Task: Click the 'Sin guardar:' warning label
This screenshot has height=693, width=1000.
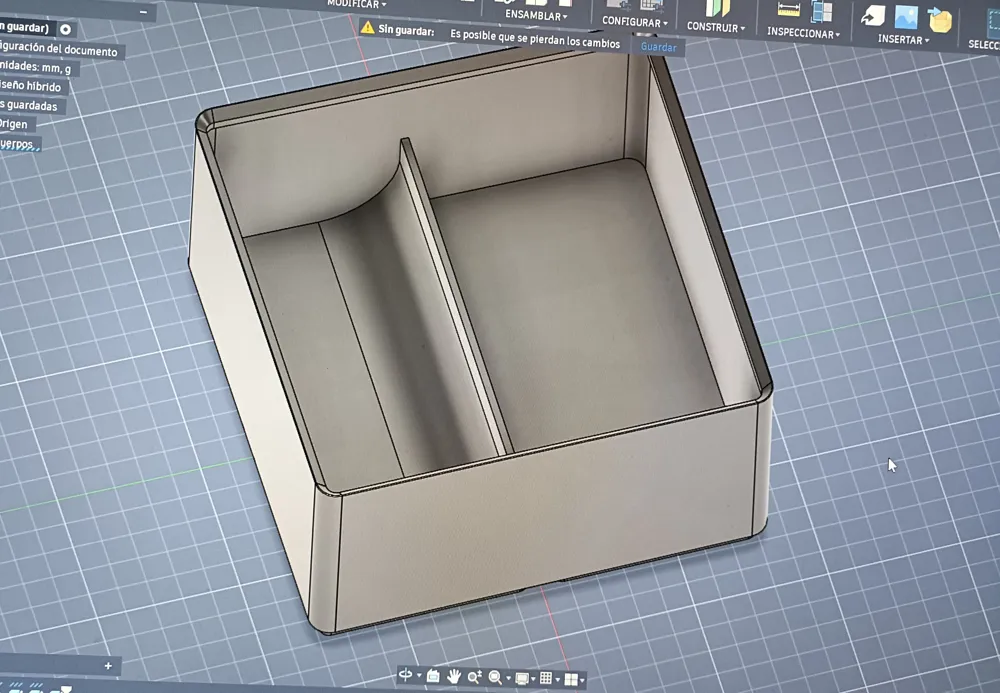Action: [406, 29]
